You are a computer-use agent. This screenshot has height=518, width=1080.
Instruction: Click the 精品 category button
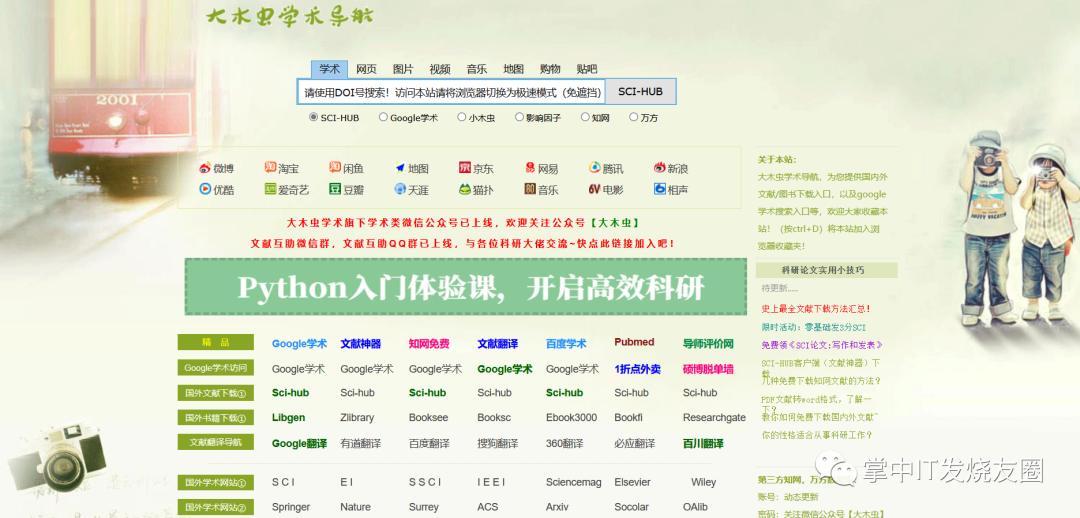216,342
